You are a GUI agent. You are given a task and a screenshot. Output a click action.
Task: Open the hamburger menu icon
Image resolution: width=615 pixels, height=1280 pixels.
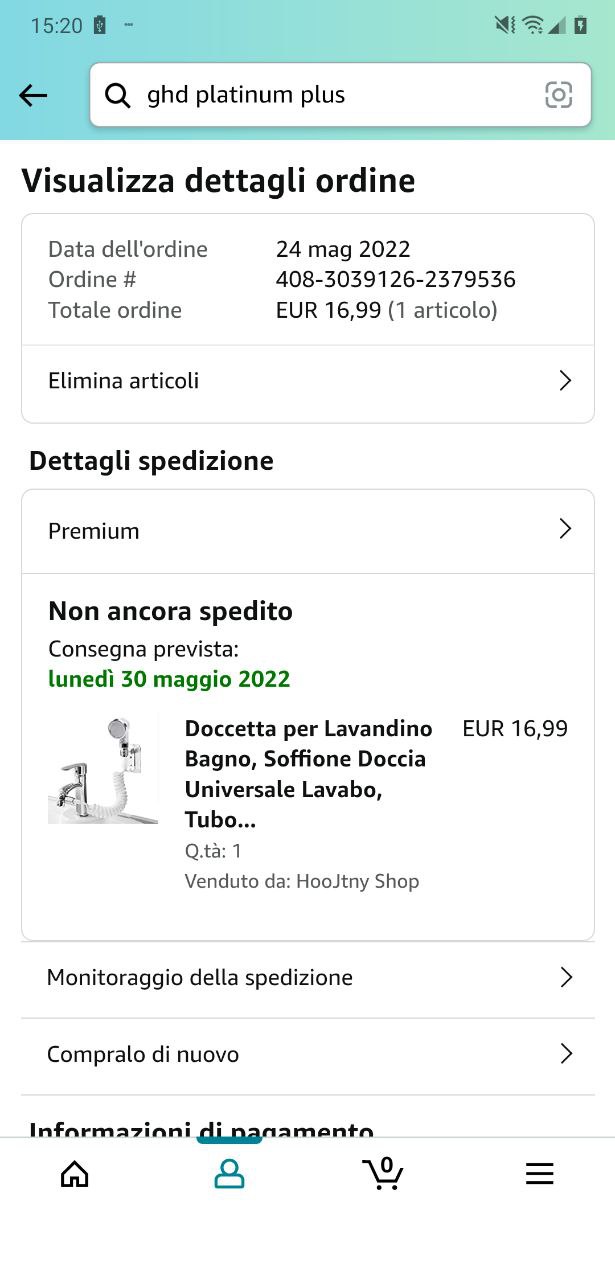(539, 1174)
